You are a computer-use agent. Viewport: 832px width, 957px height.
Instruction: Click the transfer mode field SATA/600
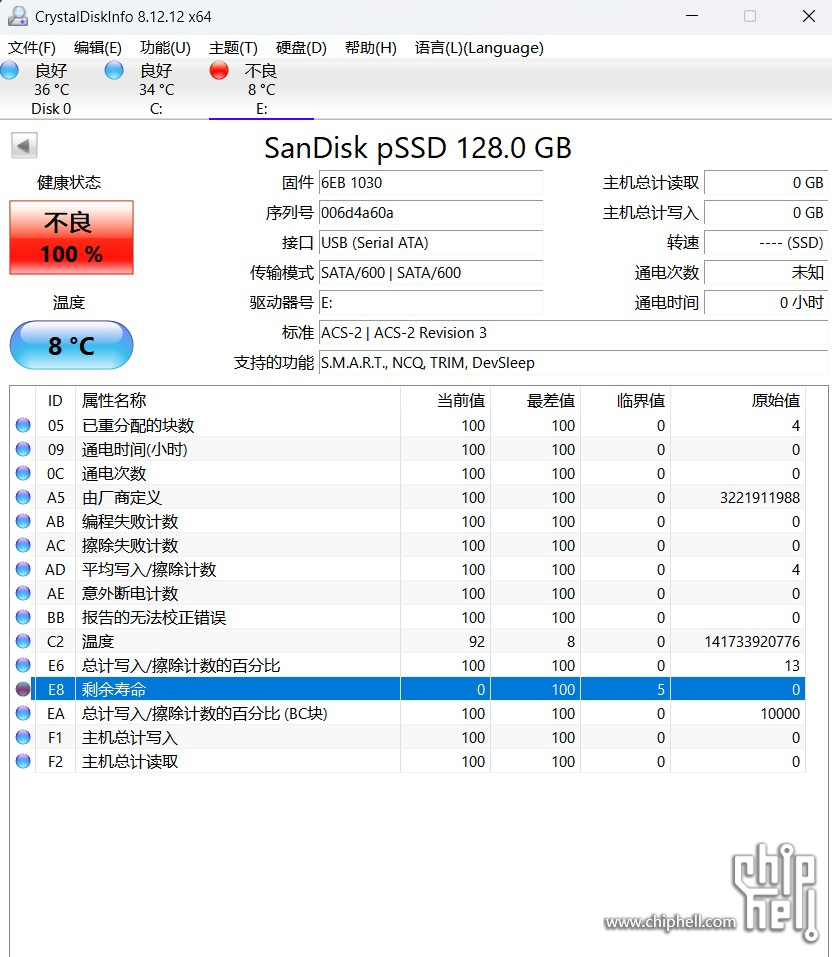click(x=431, y=272)
